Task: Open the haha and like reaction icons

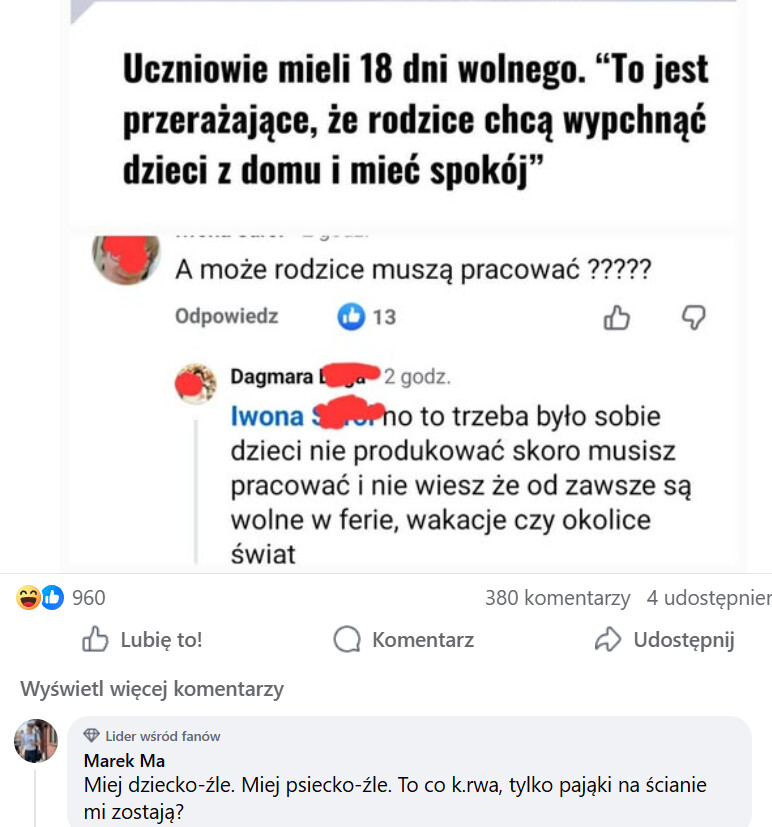Action: pyautogui.click(x=40, y=598)
